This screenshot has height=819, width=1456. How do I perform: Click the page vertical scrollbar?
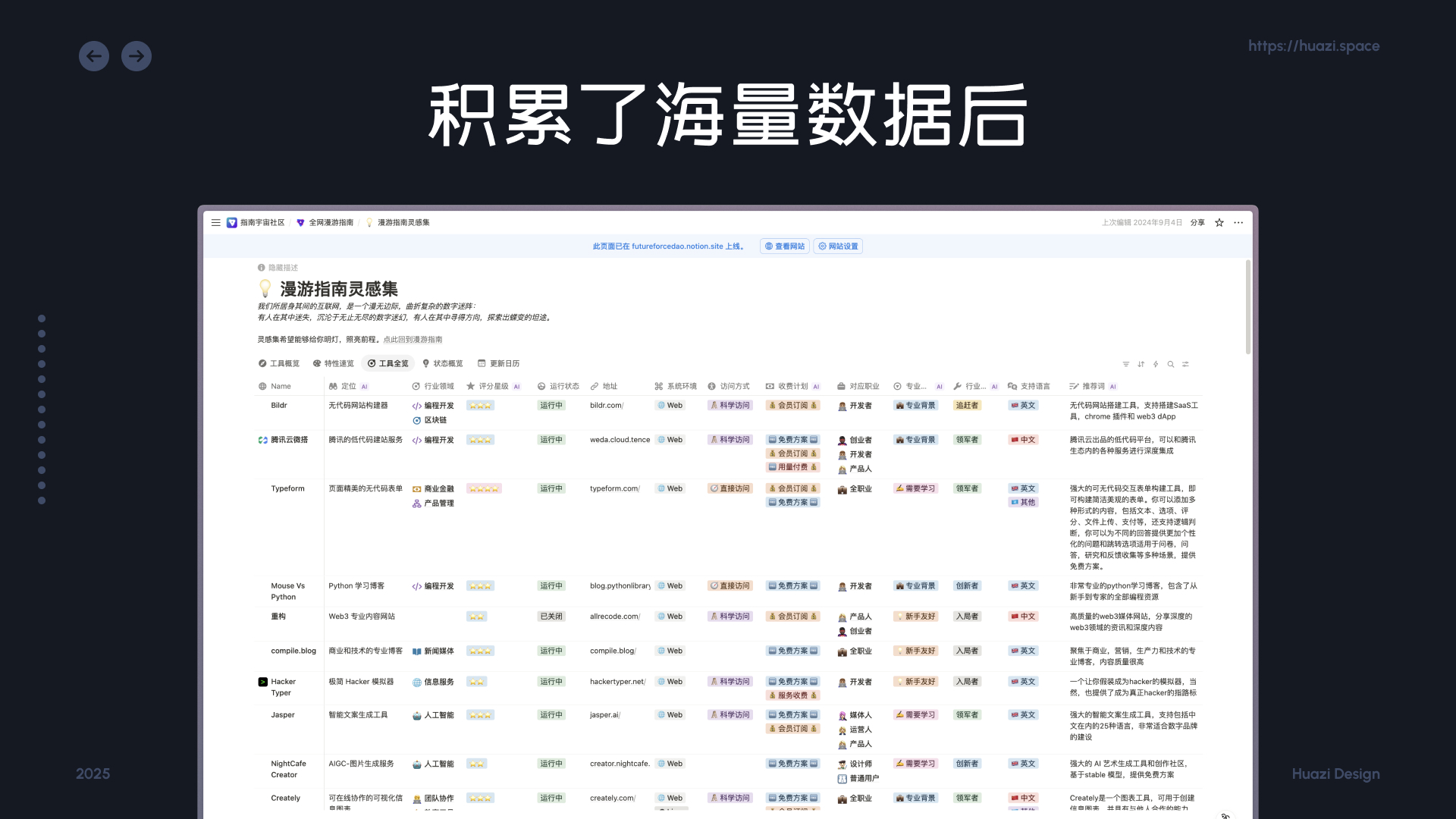pyautogui.click(x=1248, y=307)
